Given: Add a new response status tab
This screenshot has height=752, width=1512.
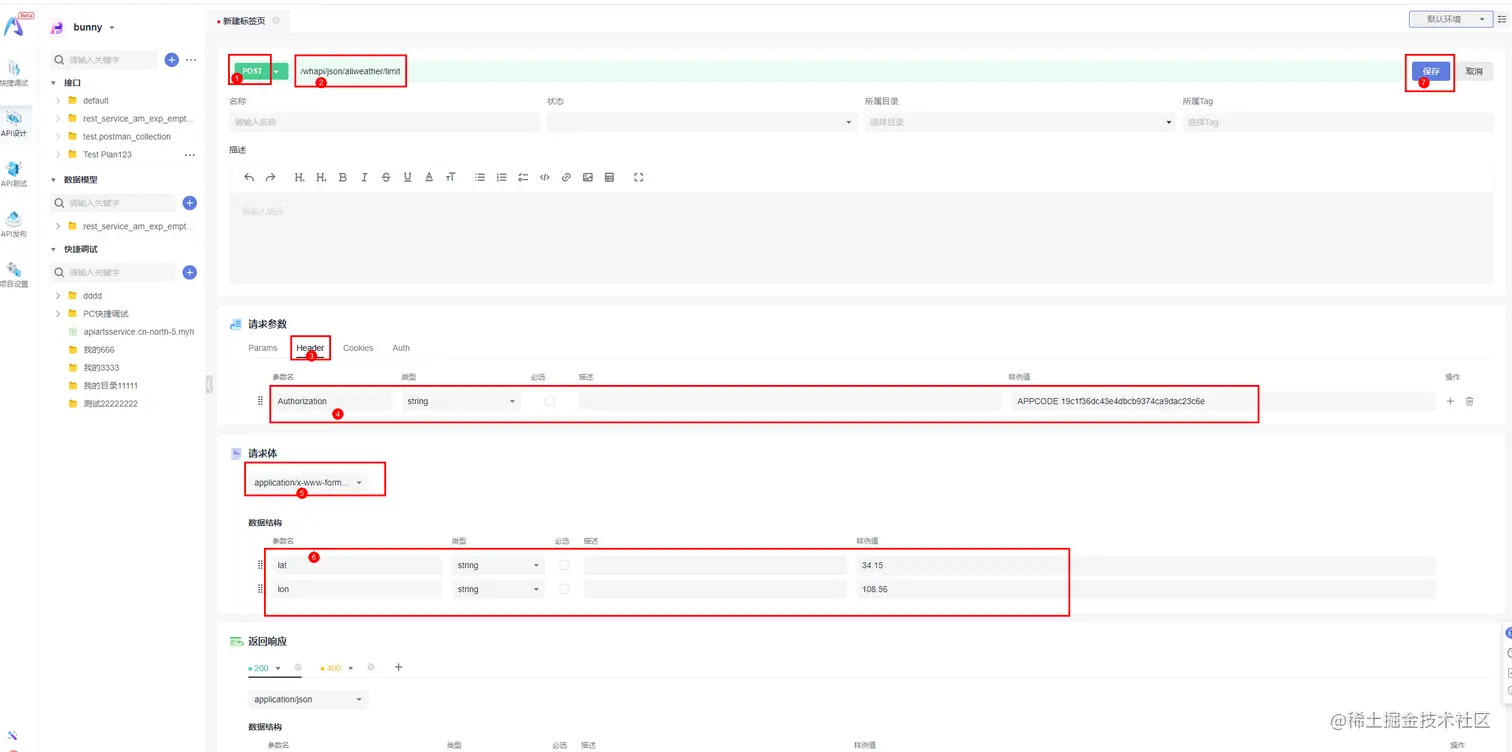Looking at the screenshot, I should 398,667.
